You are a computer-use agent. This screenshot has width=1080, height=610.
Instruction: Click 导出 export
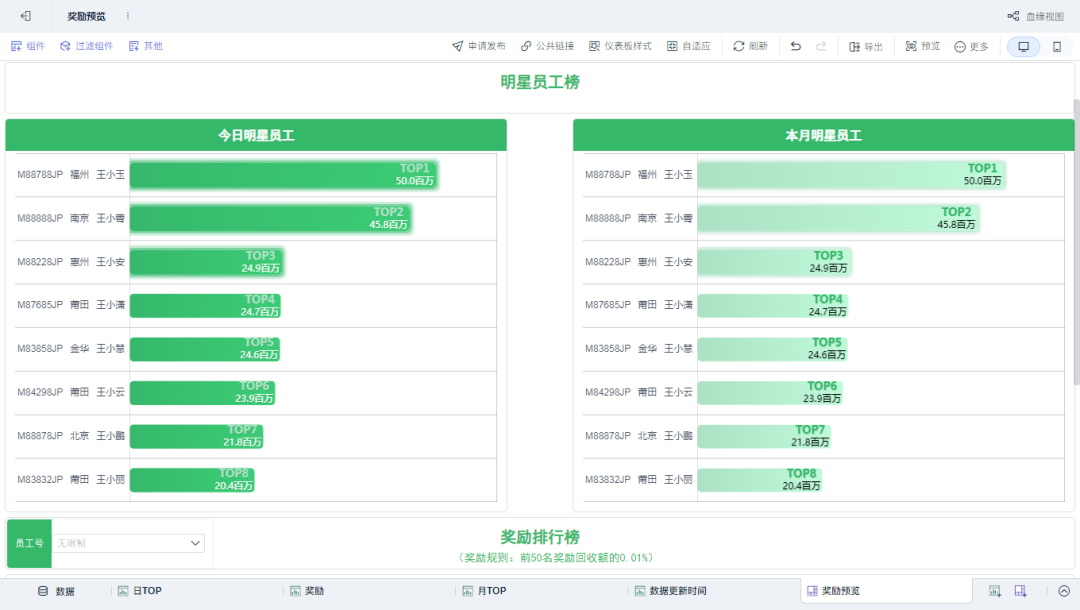pyautogui.click(x=866, y=46)
